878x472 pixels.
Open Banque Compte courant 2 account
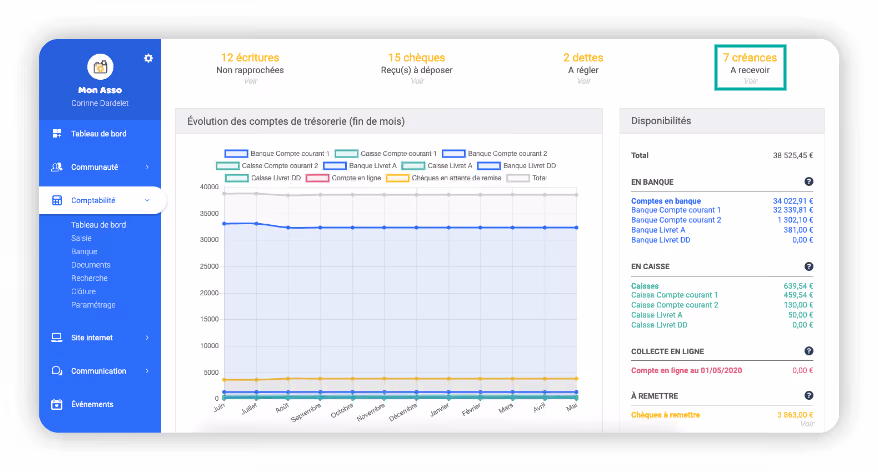point(676,220)
